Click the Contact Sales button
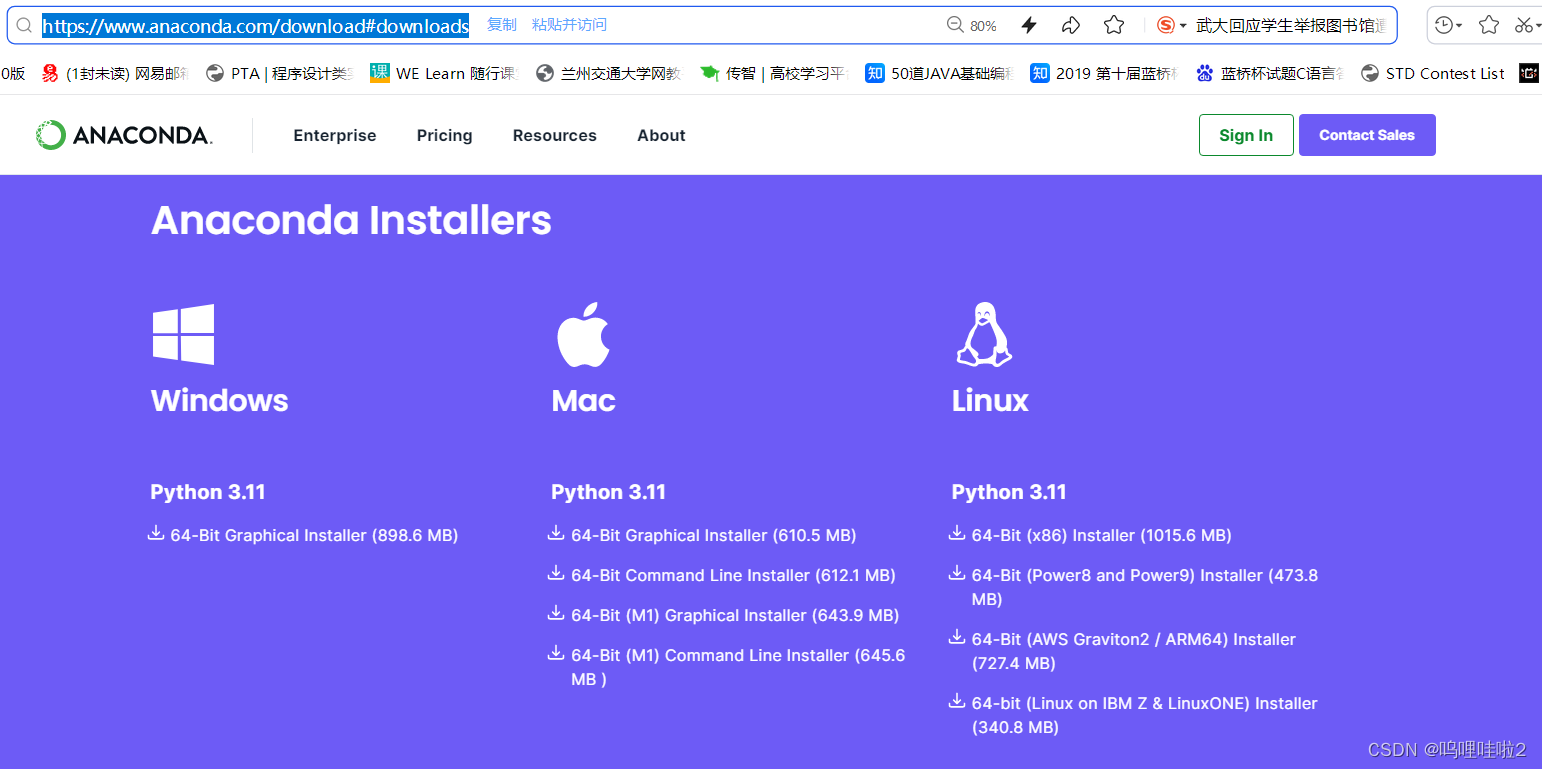Image resolution: width=1542 pixels, height=769 pixels. point(1367,135)
